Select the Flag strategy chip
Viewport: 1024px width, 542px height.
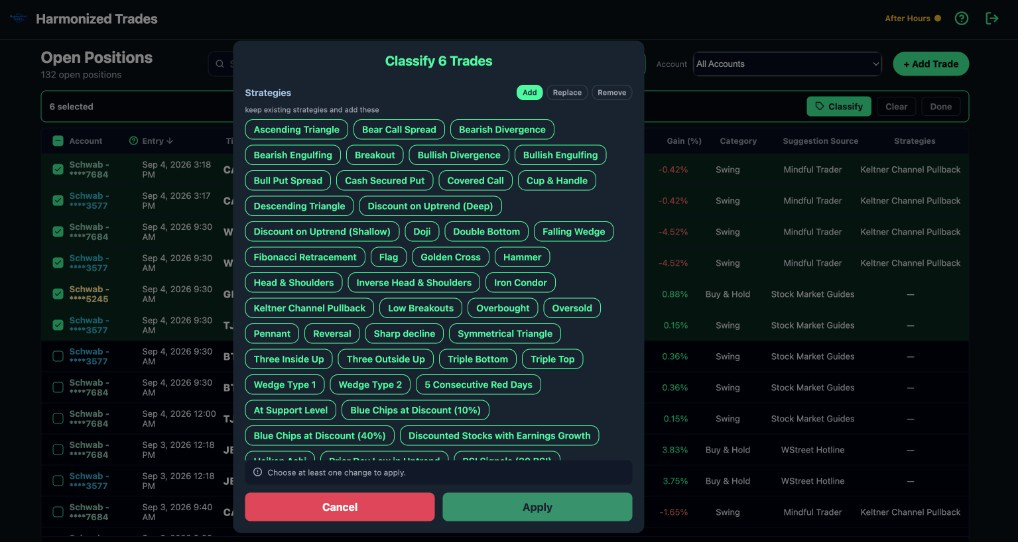389,257
